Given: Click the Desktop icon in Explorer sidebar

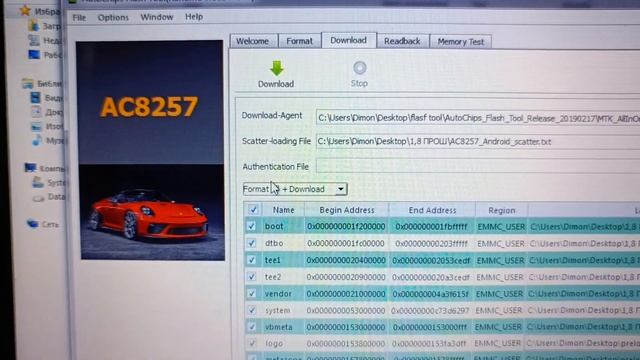Looking at the screenshot, I should pos(34,54).
